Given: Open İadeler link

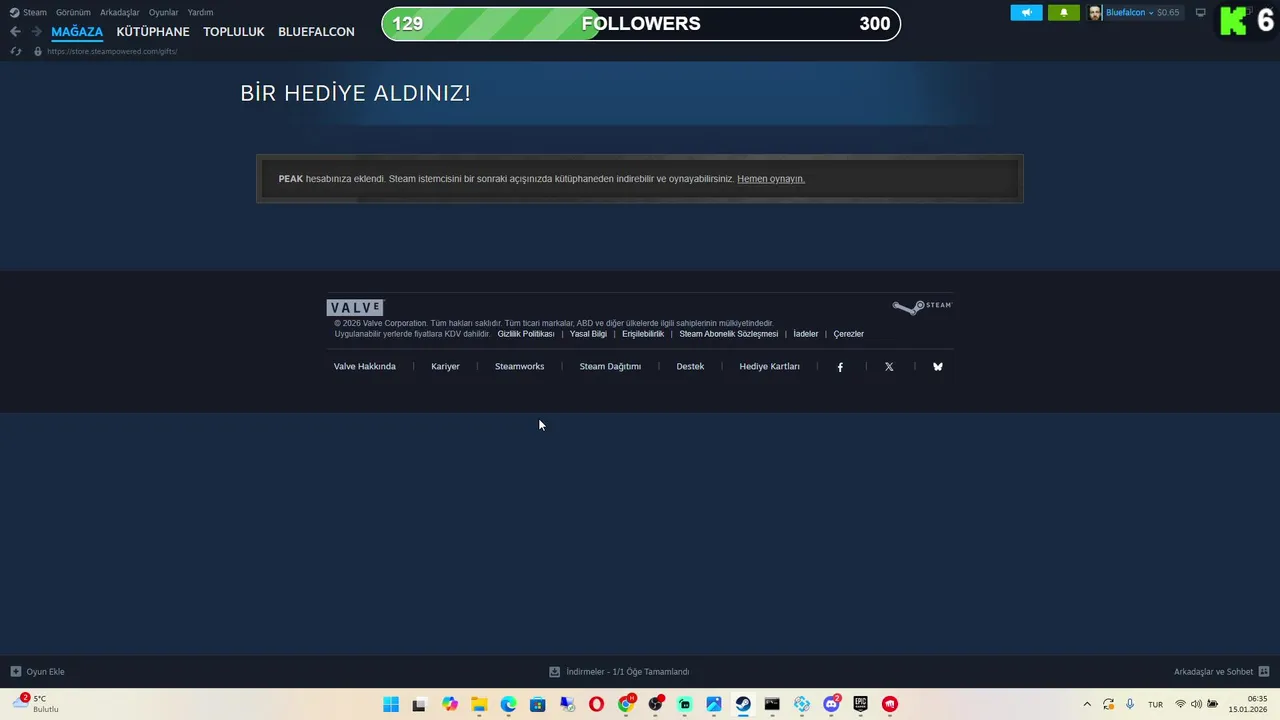Looking at the screenshot, I should tap(805, 334).
